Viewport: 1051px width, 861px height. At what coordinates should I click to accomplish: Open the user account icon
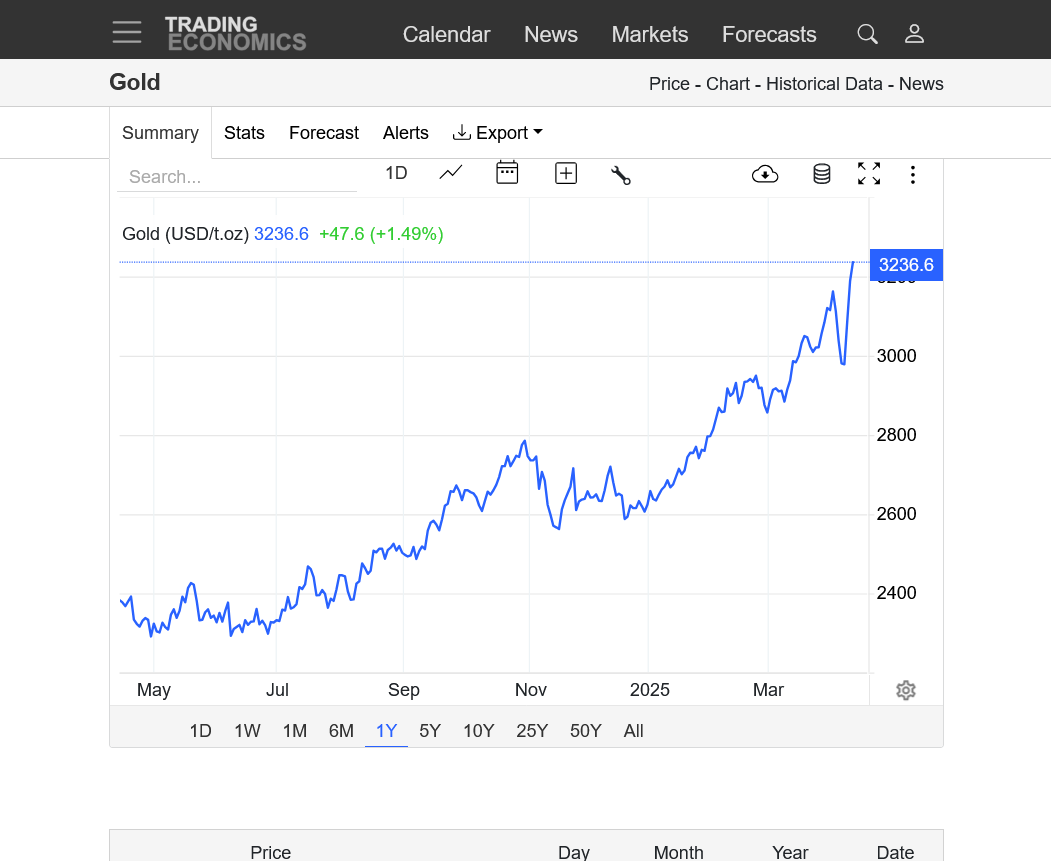tap(914, 34)
